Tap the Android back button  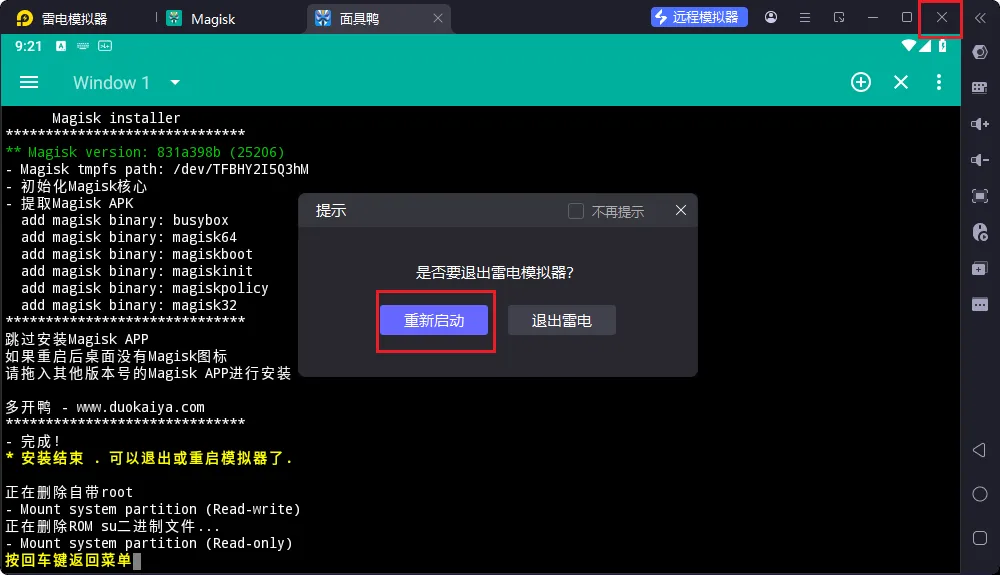pos(980,450)
